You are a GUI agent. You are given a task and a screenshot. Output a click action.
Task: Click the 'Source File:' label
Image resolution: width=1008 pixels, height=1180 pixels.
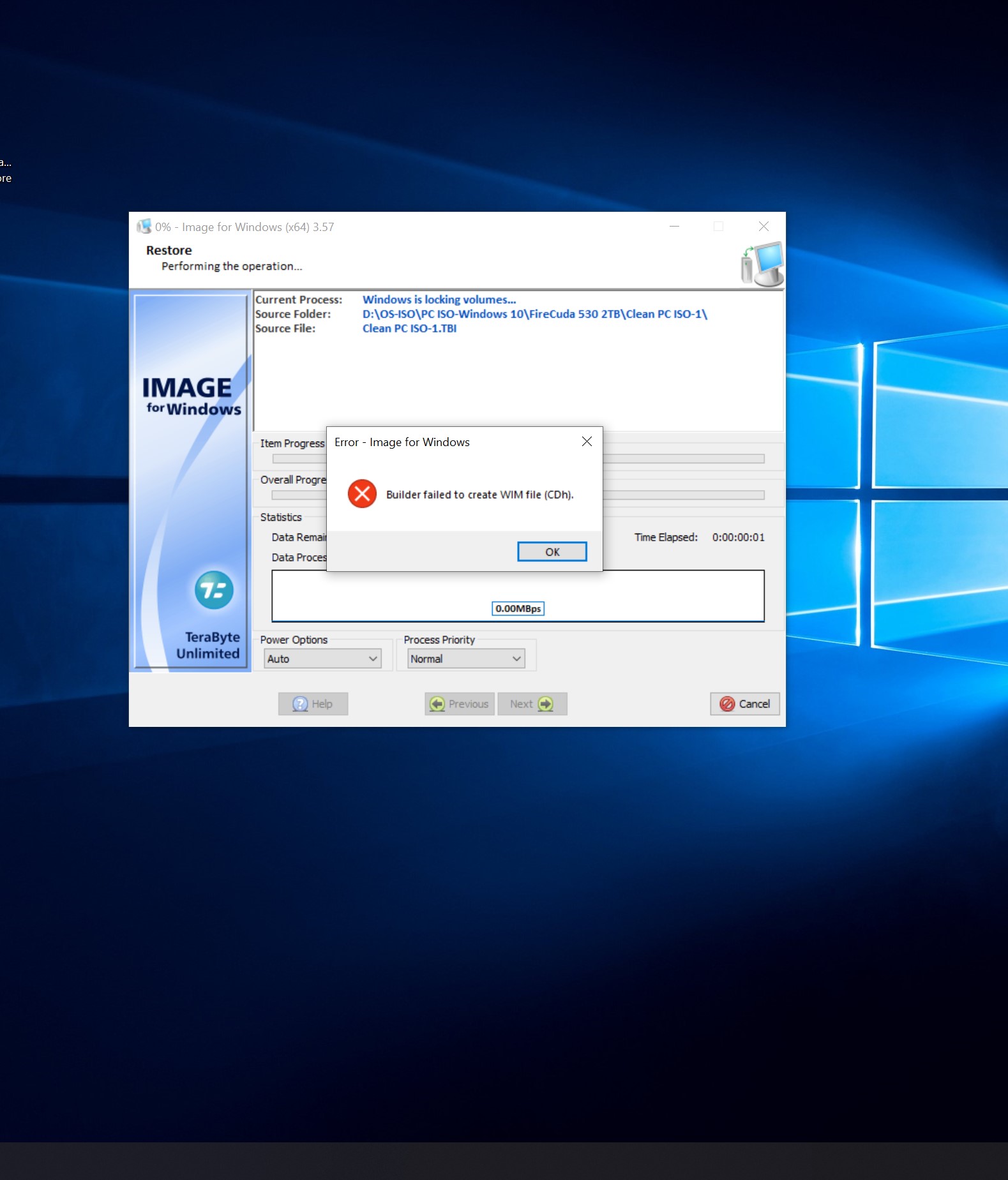[285, 329]
